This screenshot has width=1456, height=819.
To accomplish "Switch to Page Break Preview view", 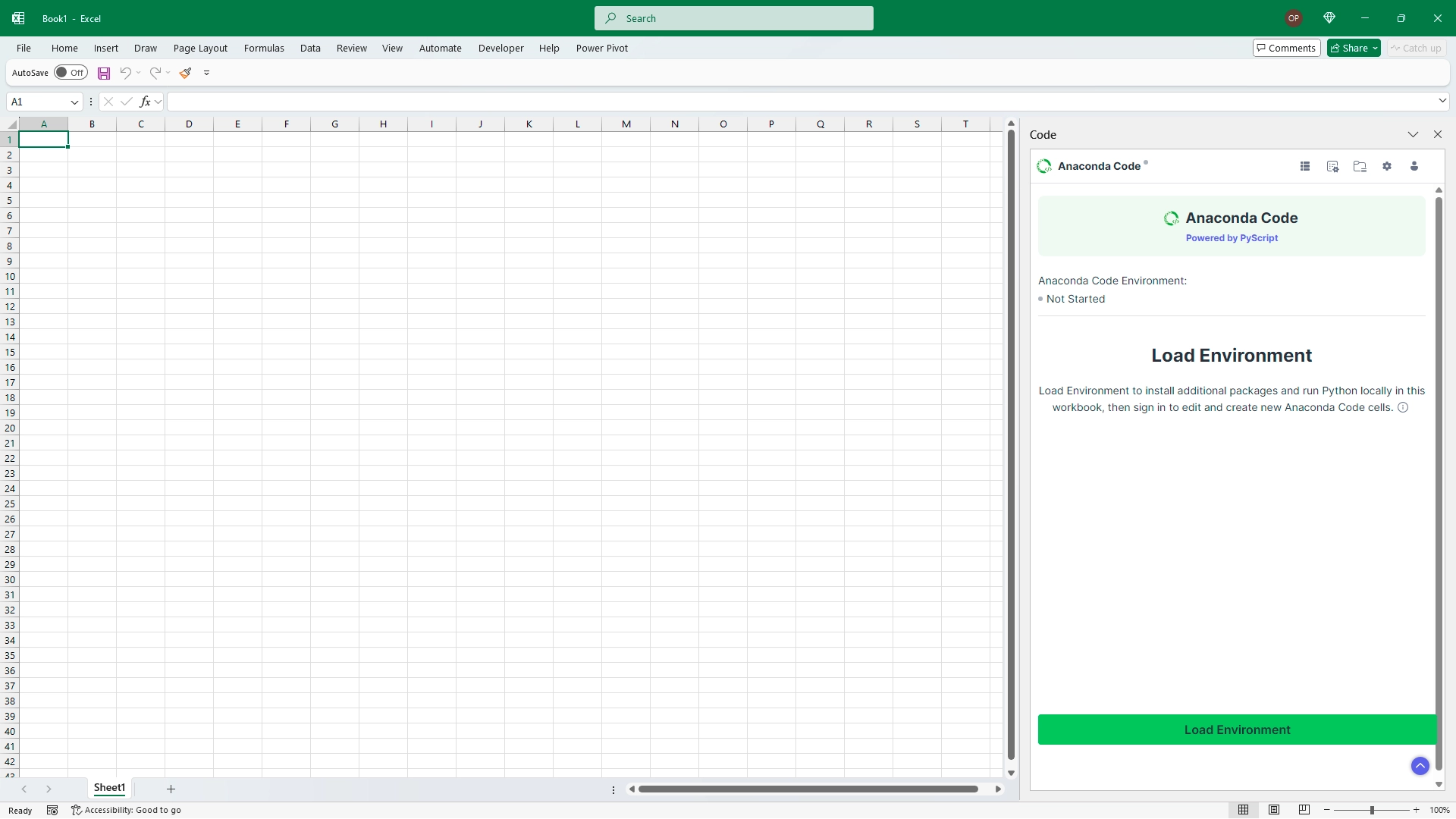I will 1304,810.
